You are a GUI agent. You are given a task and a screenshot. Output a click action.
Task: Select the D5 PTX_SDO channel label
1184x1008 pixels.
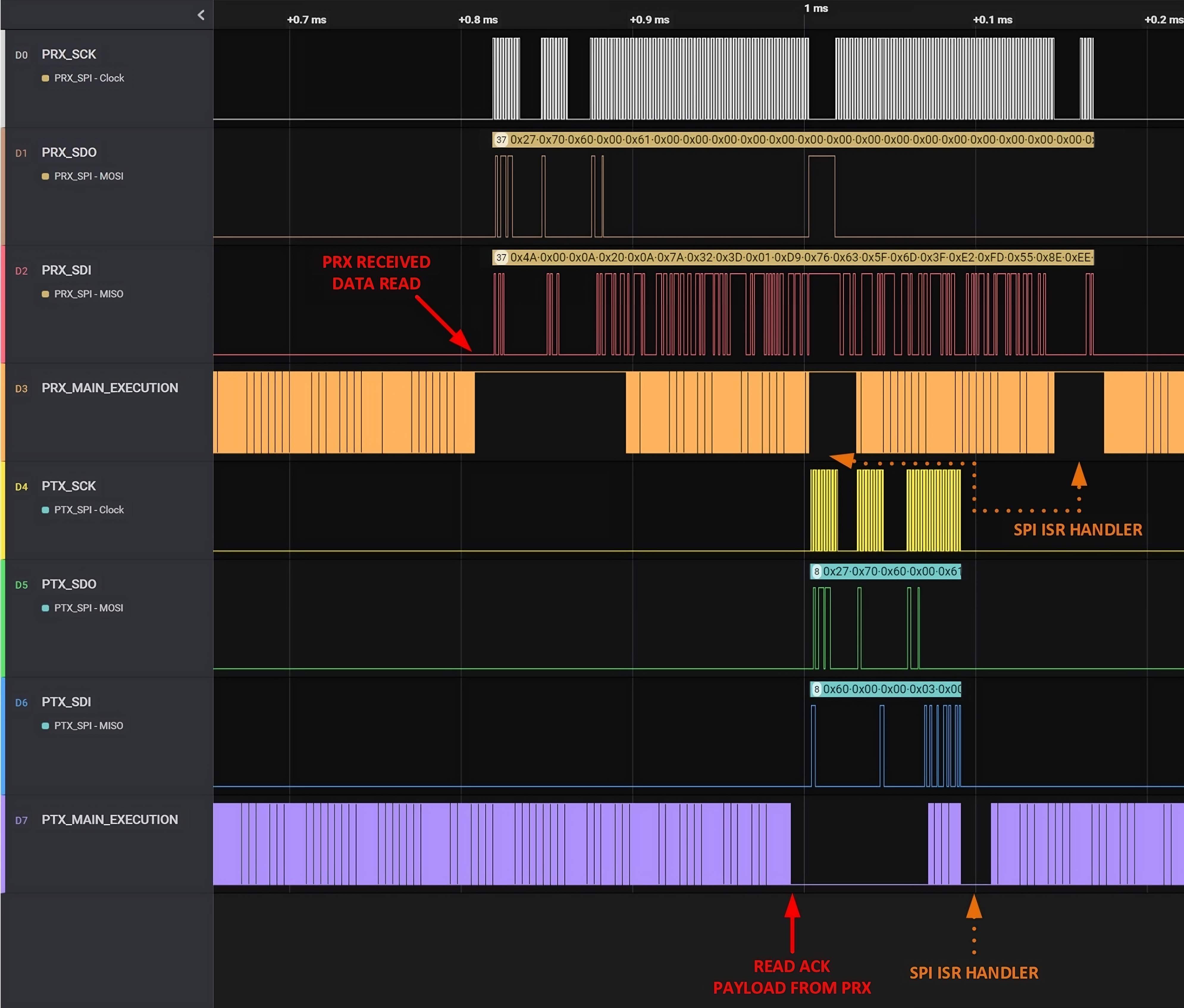69,585
